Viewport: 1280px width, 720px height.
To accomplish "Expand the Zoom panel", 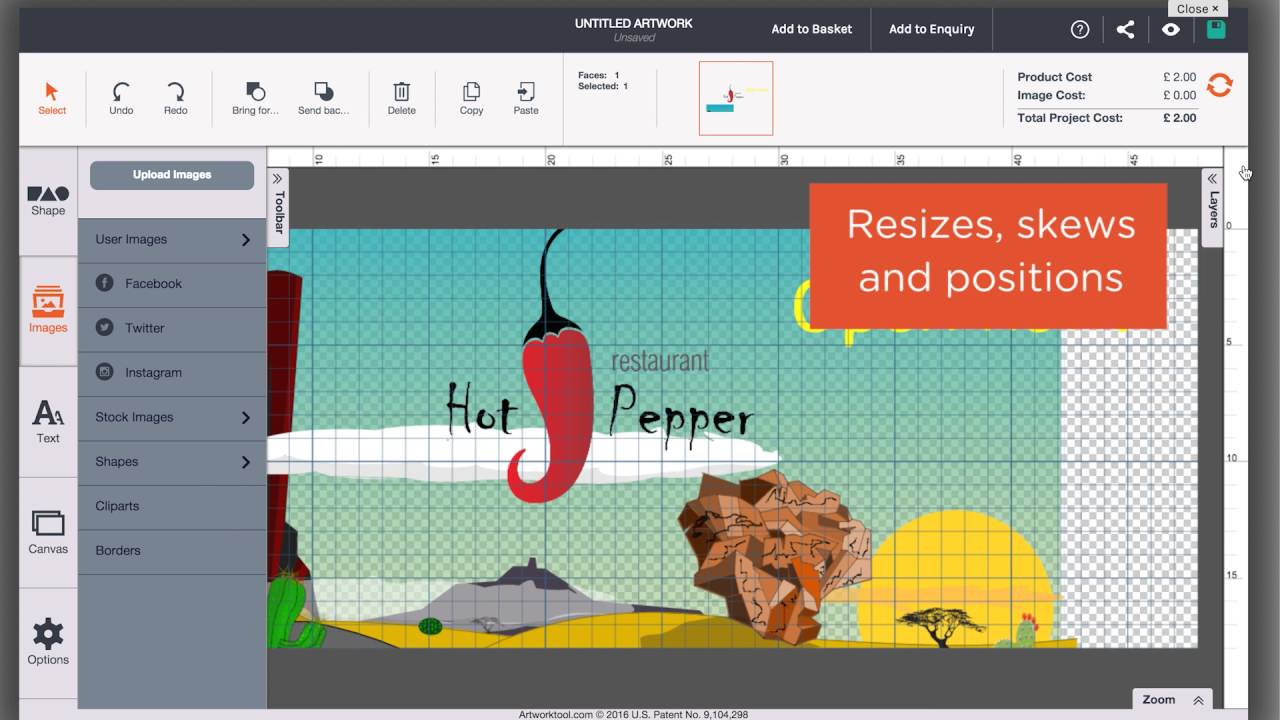I will pyautogui.click(x=1172, y=700).
